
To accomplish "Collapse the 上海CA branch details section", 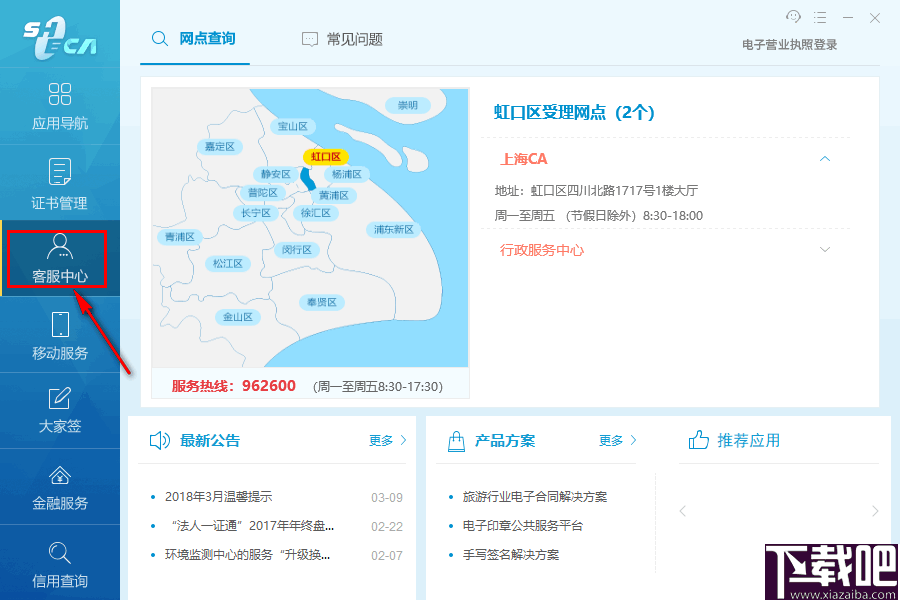I will point(825,158).
